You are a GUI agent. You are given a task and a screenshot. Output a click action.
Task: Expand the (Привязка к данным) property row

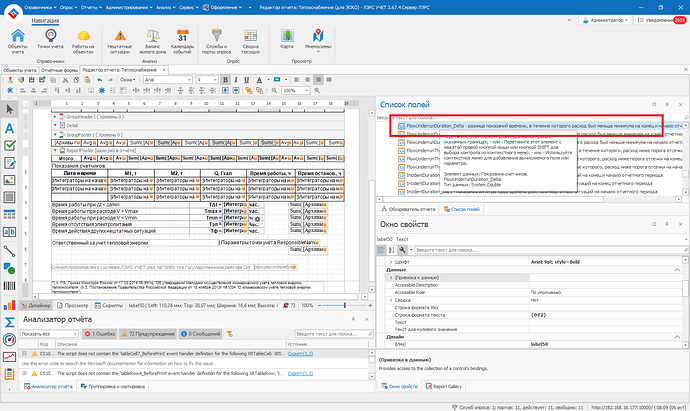[x=391, y=278]
